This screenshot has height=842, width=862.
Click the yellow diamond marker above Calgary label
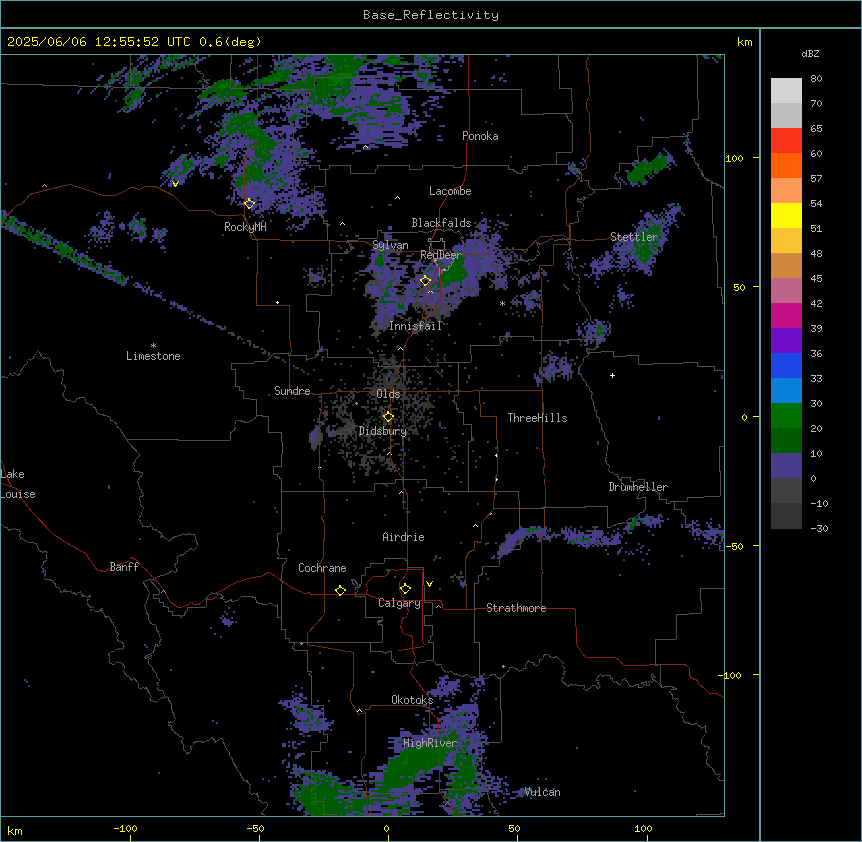click(405, 589)
